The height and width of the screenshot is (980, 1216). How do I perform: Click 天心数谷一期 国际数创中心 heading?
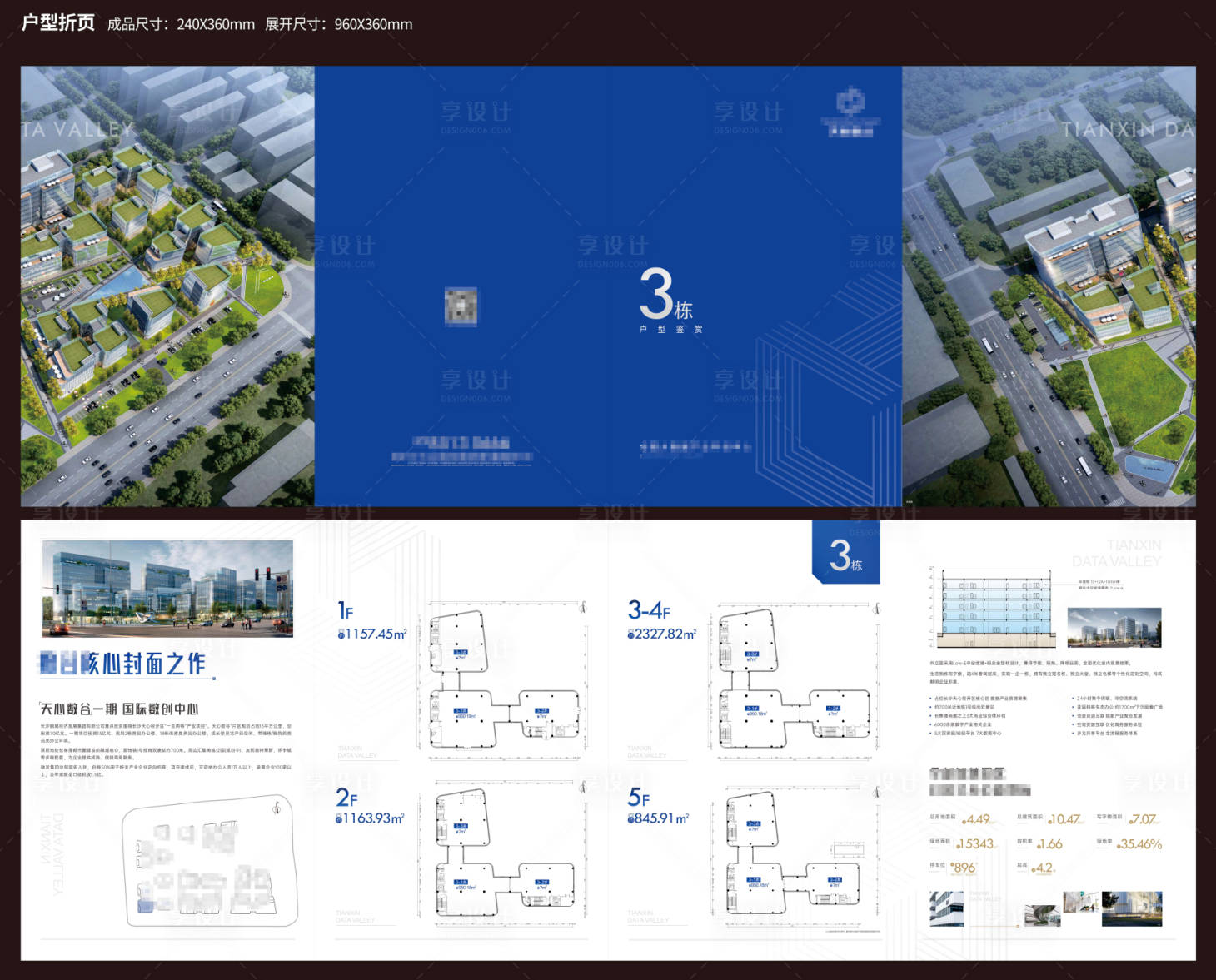[120, 709]
